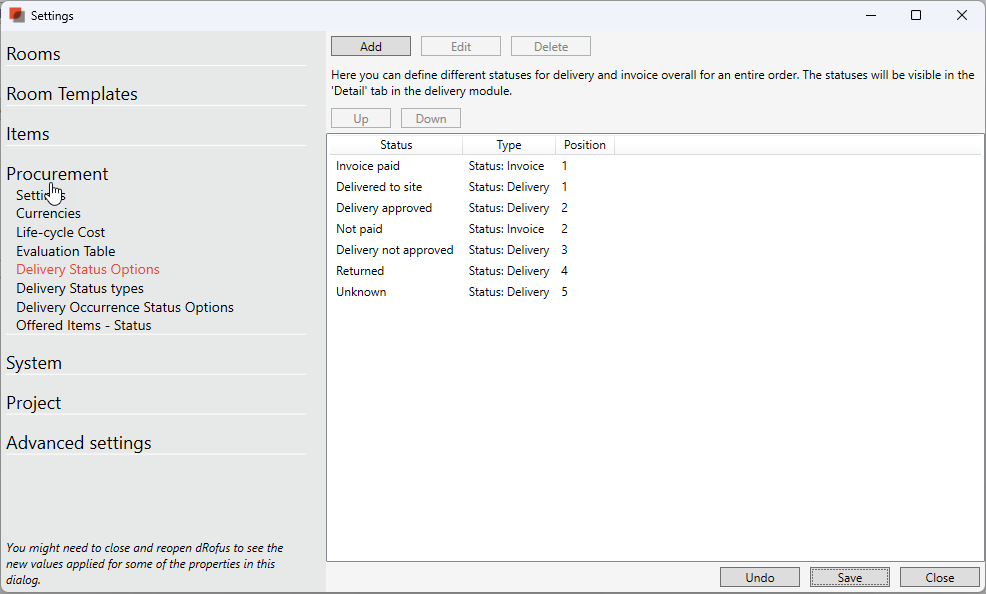Expand the Room Templates section

(72, 94)
